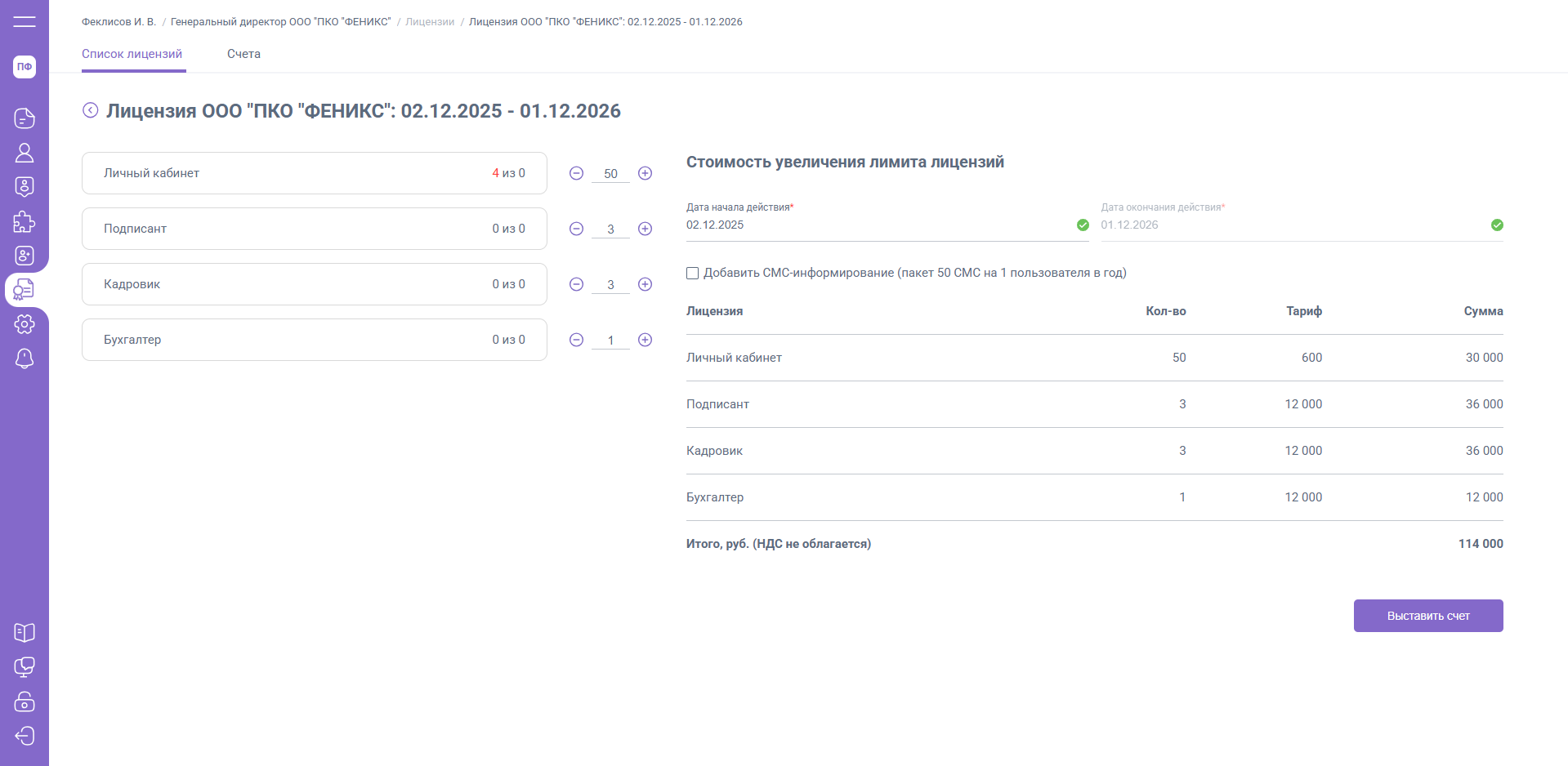1568x766 pixels.
Task: Click the back arrow next to license title
Action: 91,110
